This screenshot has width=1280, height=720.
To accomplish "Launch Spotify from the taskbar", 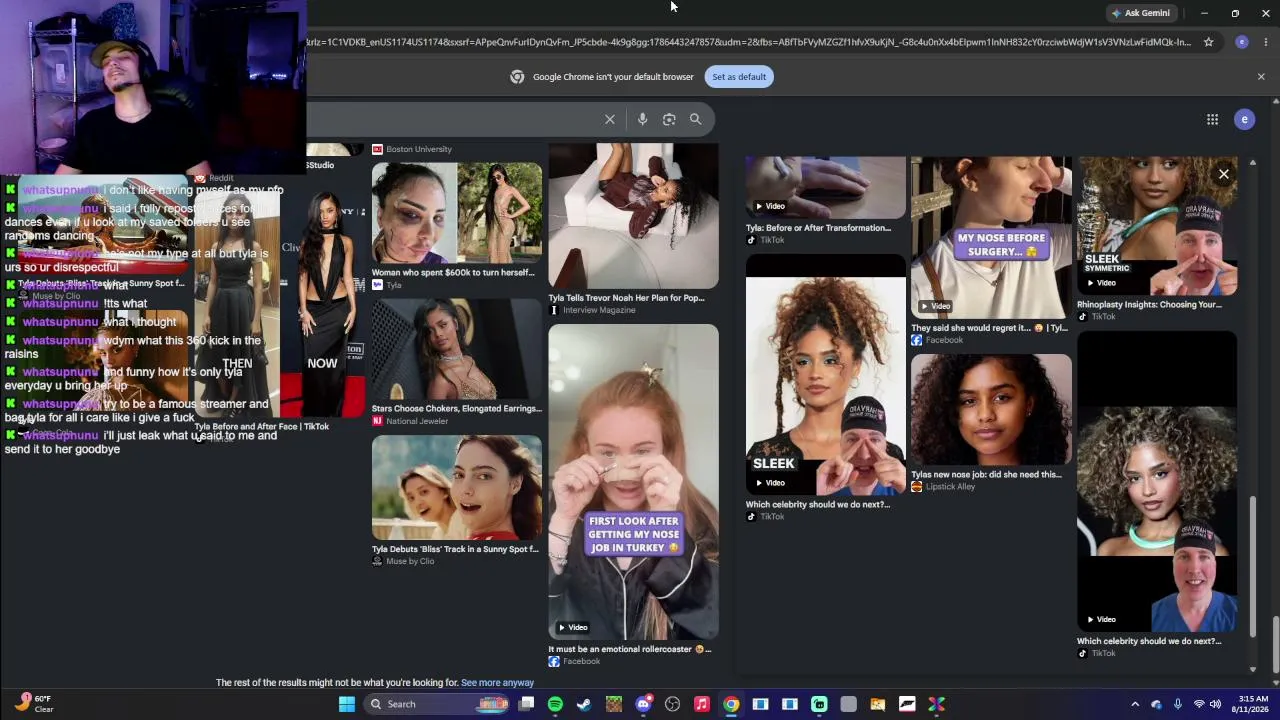I will click(555, 704).
